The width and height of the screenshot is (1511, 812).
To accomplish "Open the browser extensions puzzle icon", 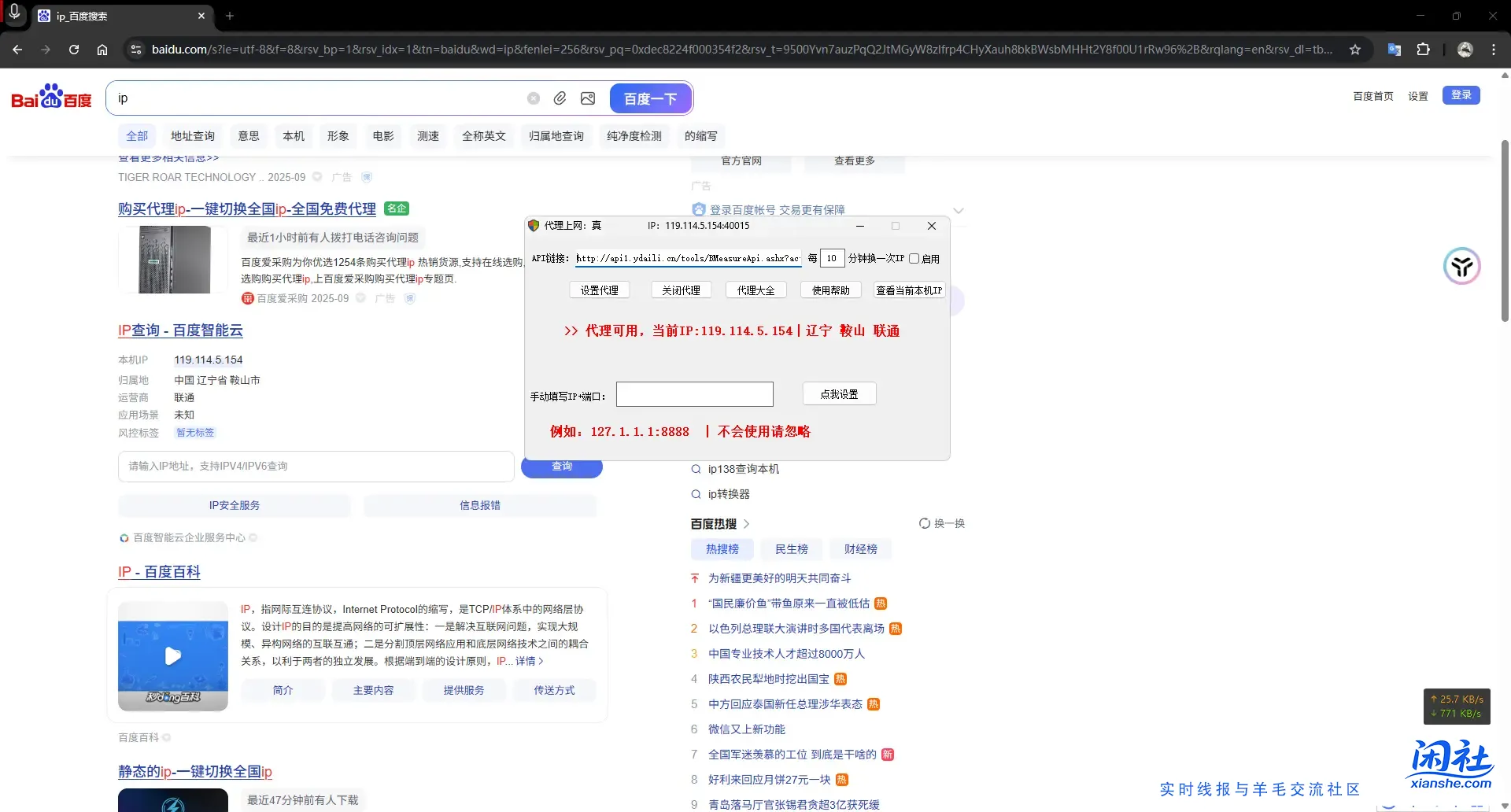I will pos(1424,49).
